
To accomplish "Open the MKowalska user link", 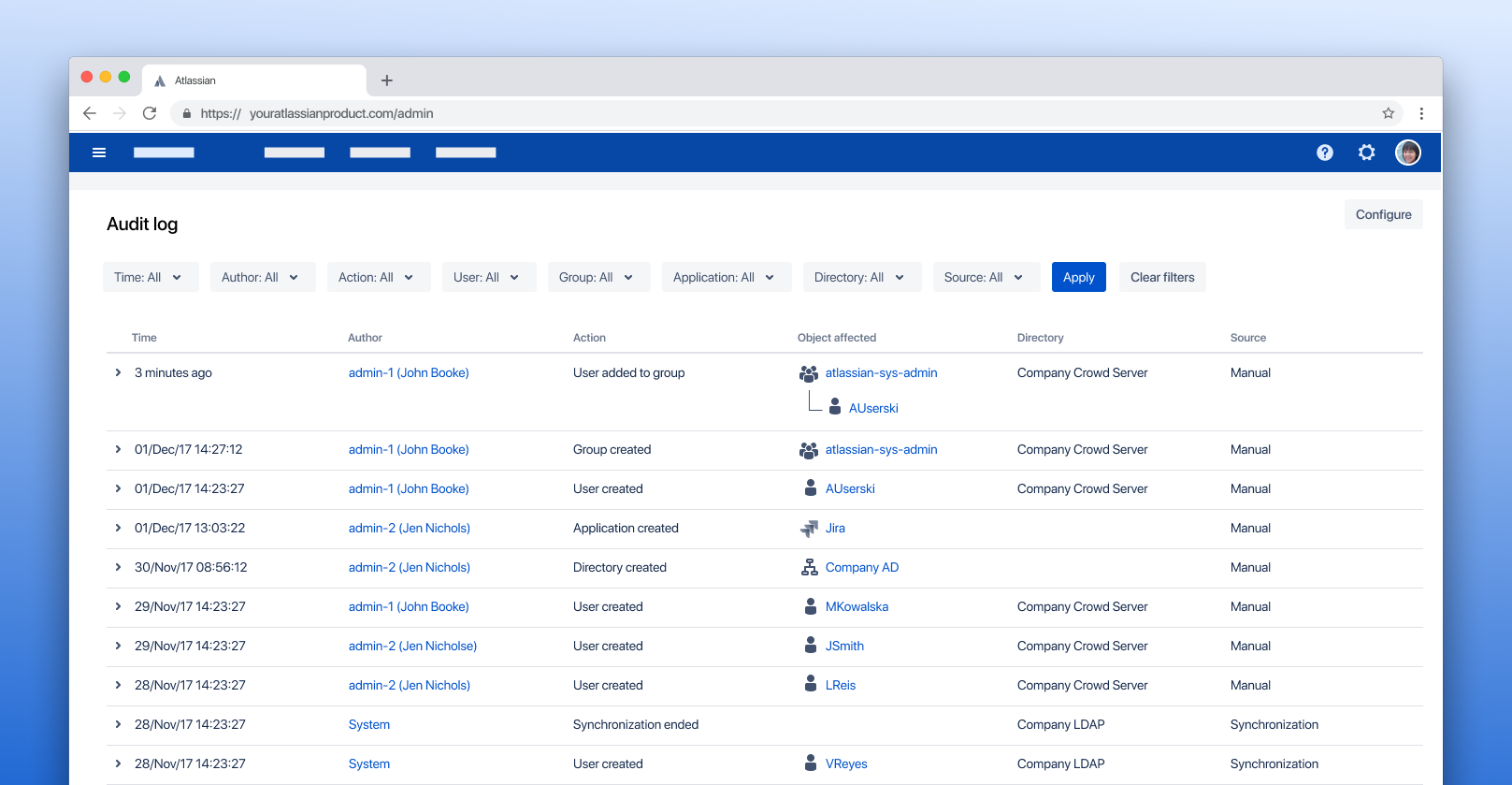I will (857, 606).
